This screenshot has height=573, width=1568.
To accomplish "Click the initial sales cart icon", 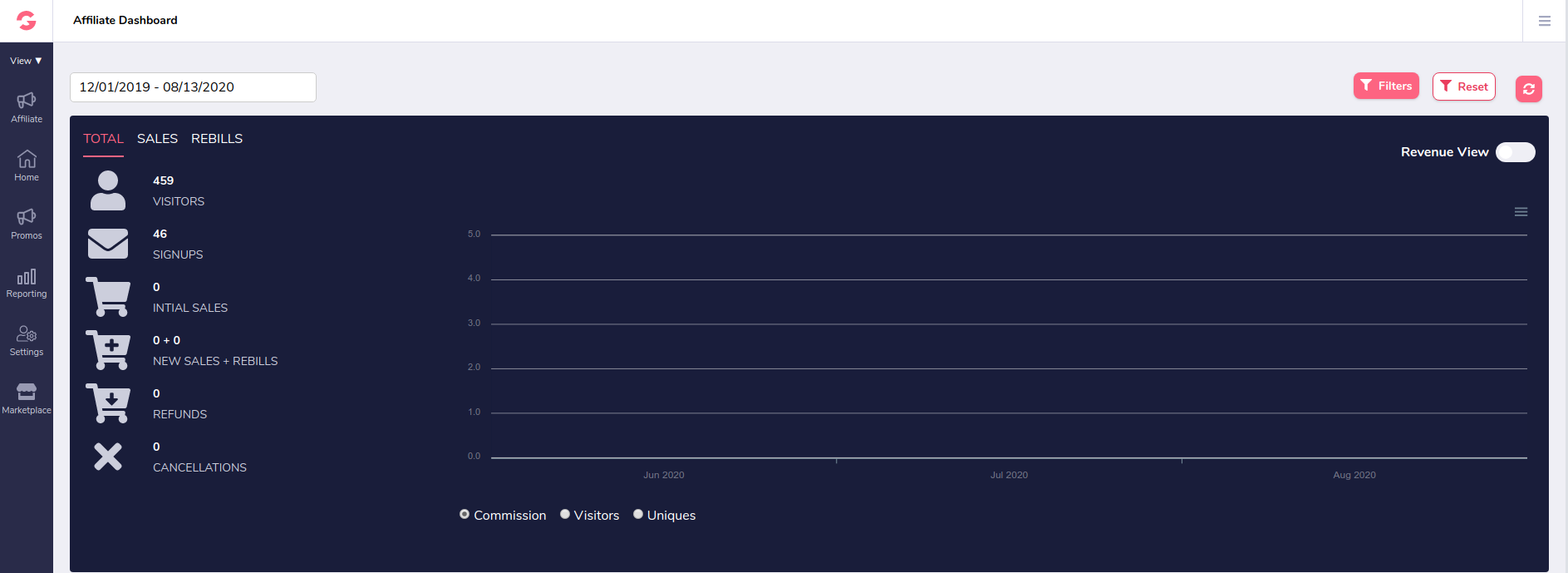I will point(108,297).
